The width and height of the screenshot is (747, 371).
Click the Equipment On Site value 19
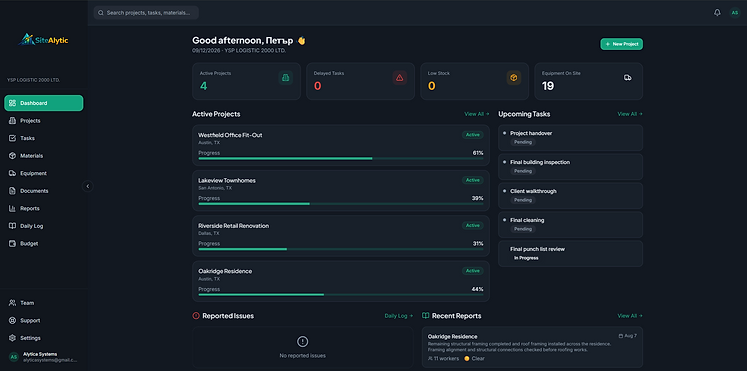coord(548,86)
